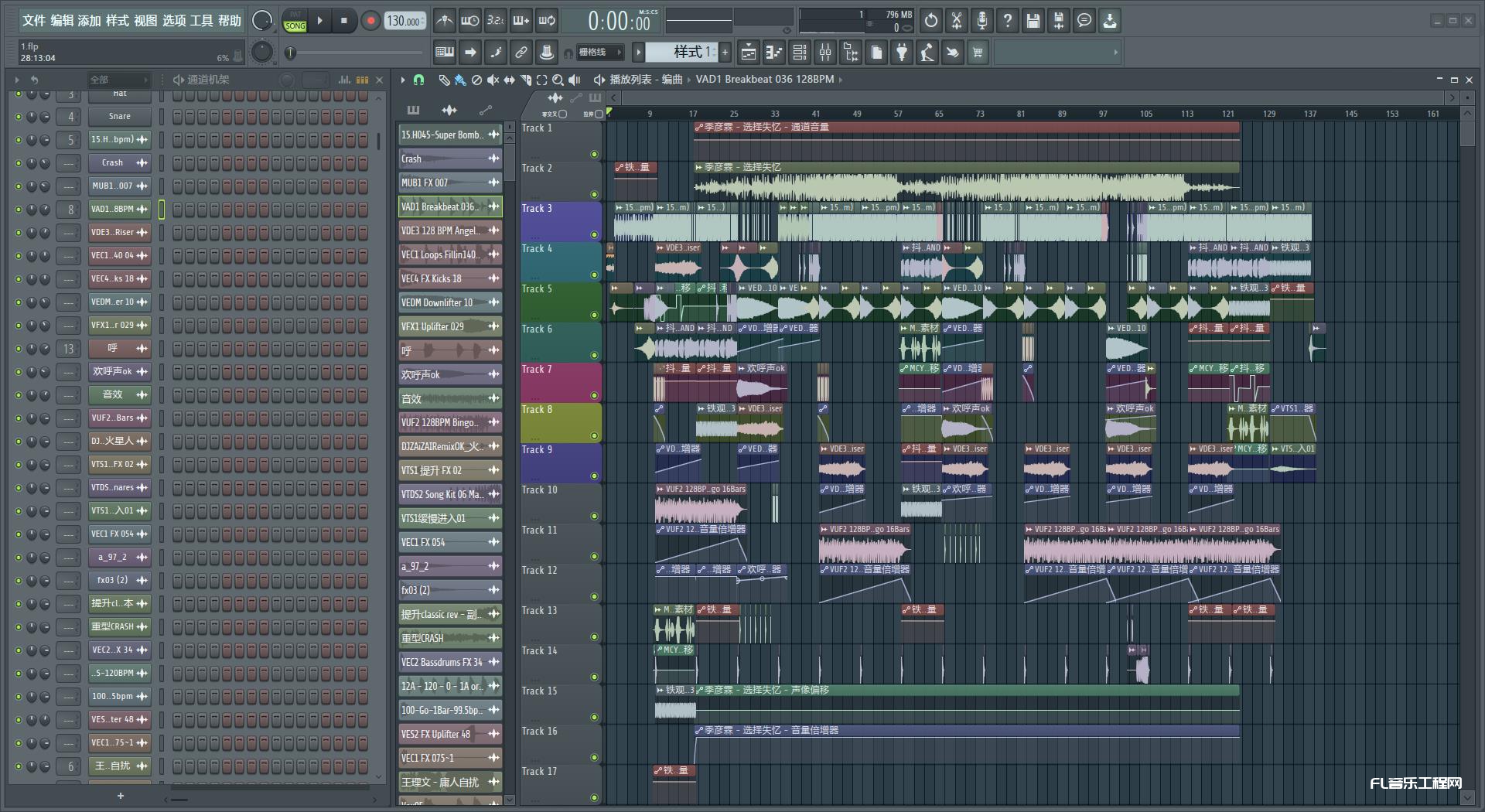Screen dimensions: 1485x812
Task: Toggle the countdown before recording icon
Action: pyautogui.click(x=496, y=21)
